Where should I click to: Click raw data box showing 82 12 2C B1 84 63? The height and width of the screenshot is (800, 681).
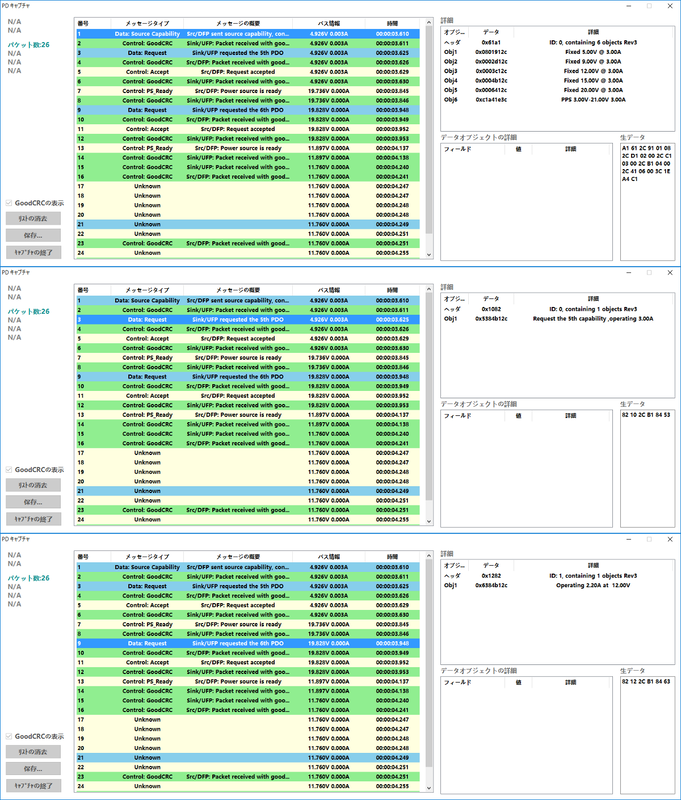pyautogui.click(x=647, y=735)
